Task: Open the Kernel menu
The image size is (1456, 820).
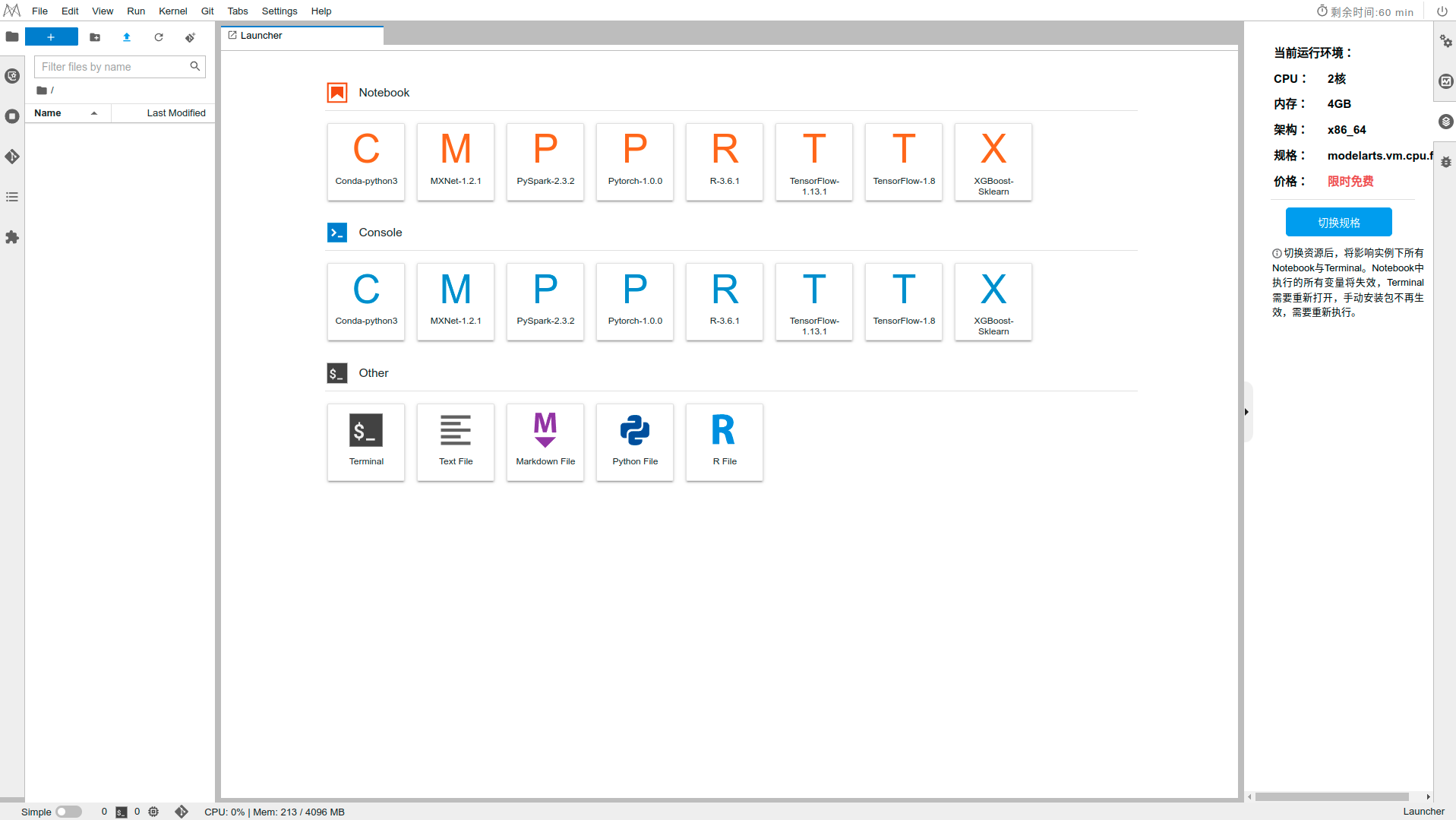Action: pos(172,11)
